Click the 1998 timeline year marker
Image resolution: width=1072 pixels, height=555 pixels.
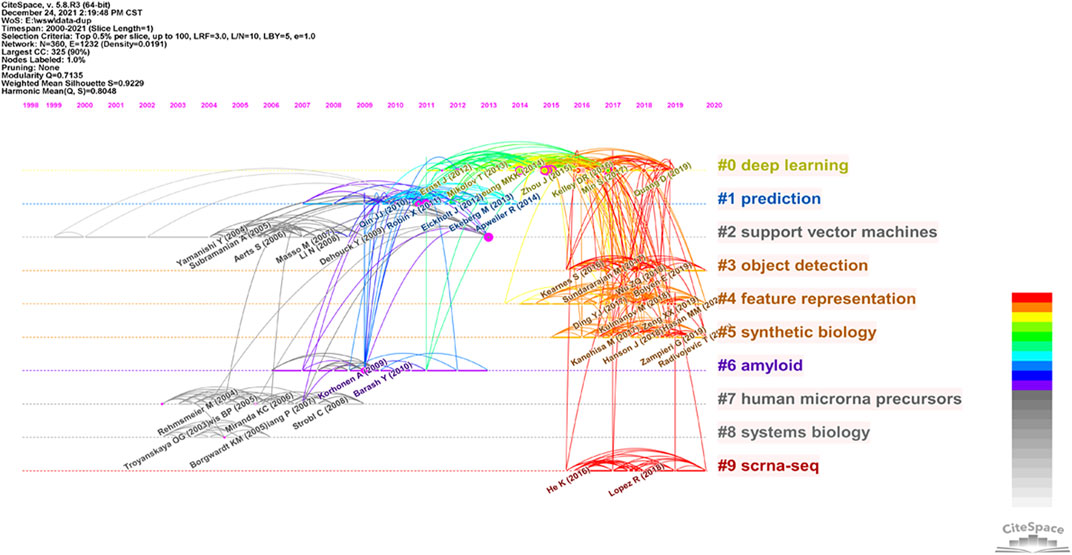click(x=30, y=106)
